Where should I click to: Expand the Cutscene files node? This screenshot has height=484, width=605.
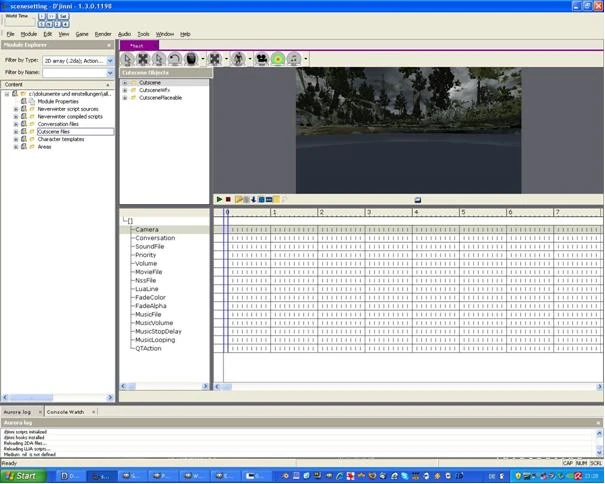[x=16, y=132]
